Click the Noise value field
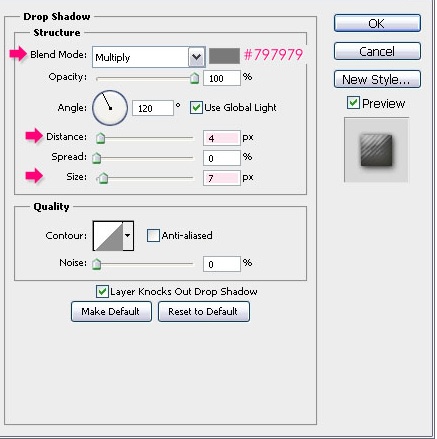437x439 pixels. coord(221,264)
